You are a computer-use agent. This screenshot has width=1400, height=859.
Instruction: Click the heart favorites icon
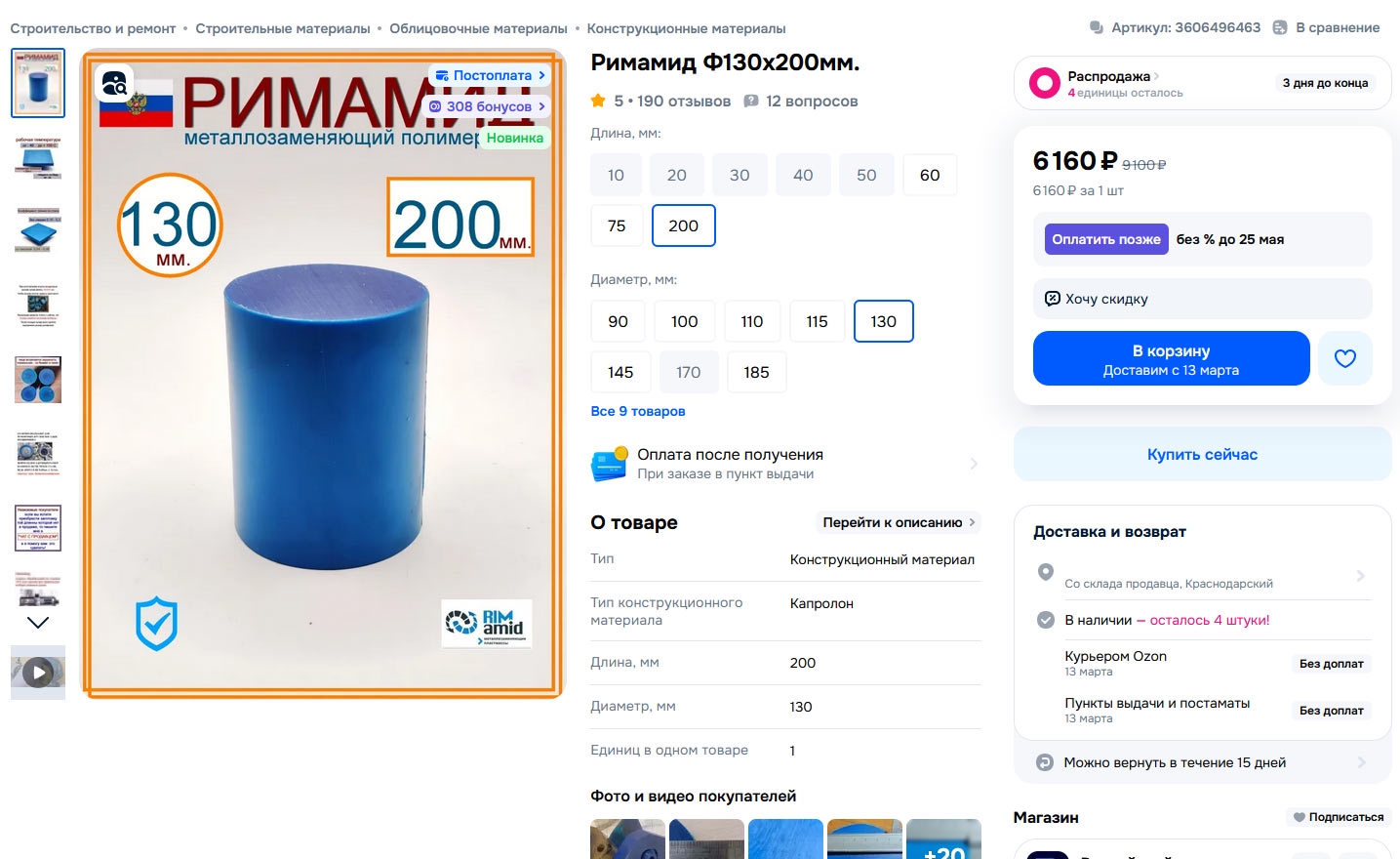1345,358
